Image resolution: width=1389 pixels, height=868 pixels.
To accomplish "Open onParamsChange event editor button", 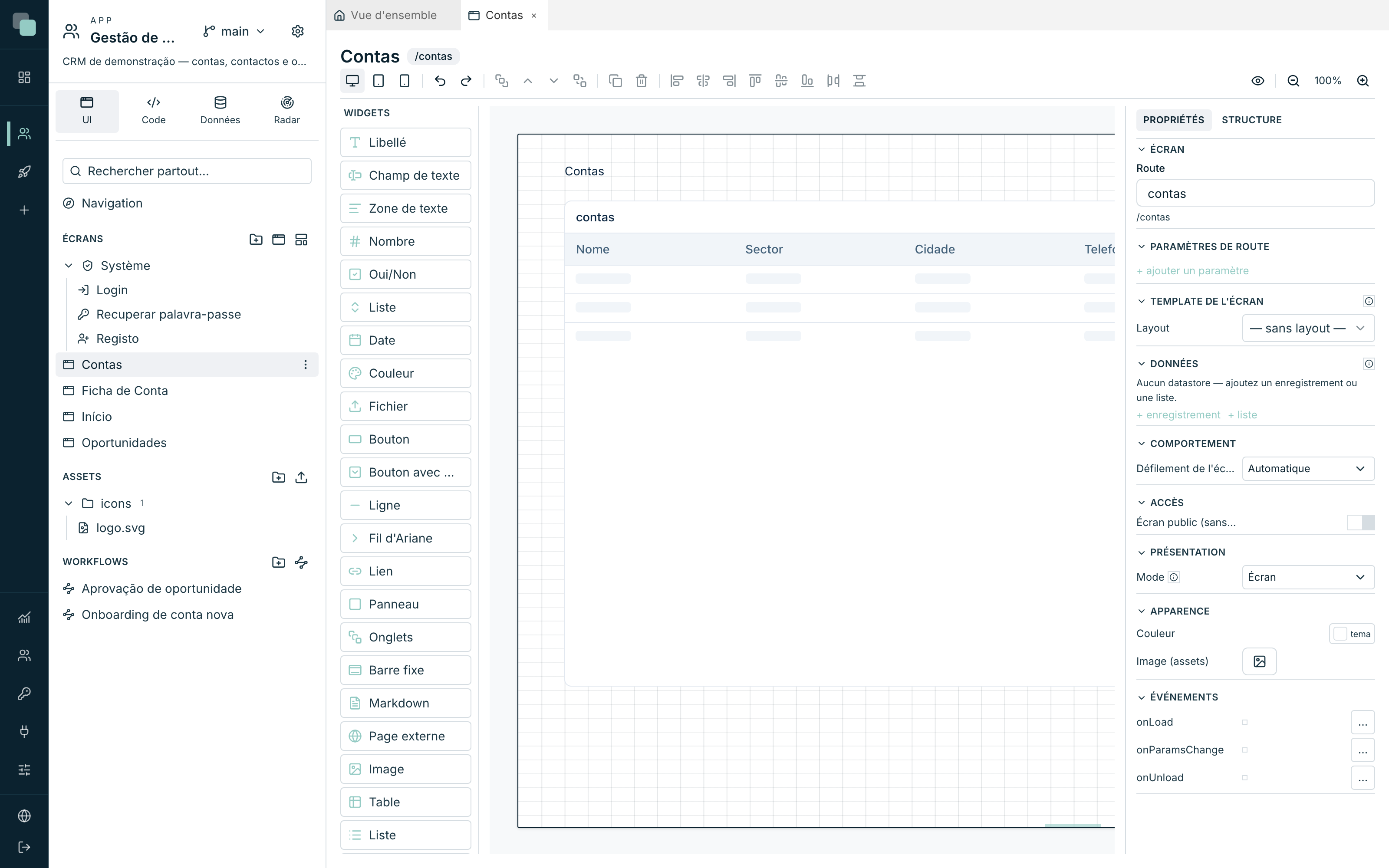I will [1363, 750].
